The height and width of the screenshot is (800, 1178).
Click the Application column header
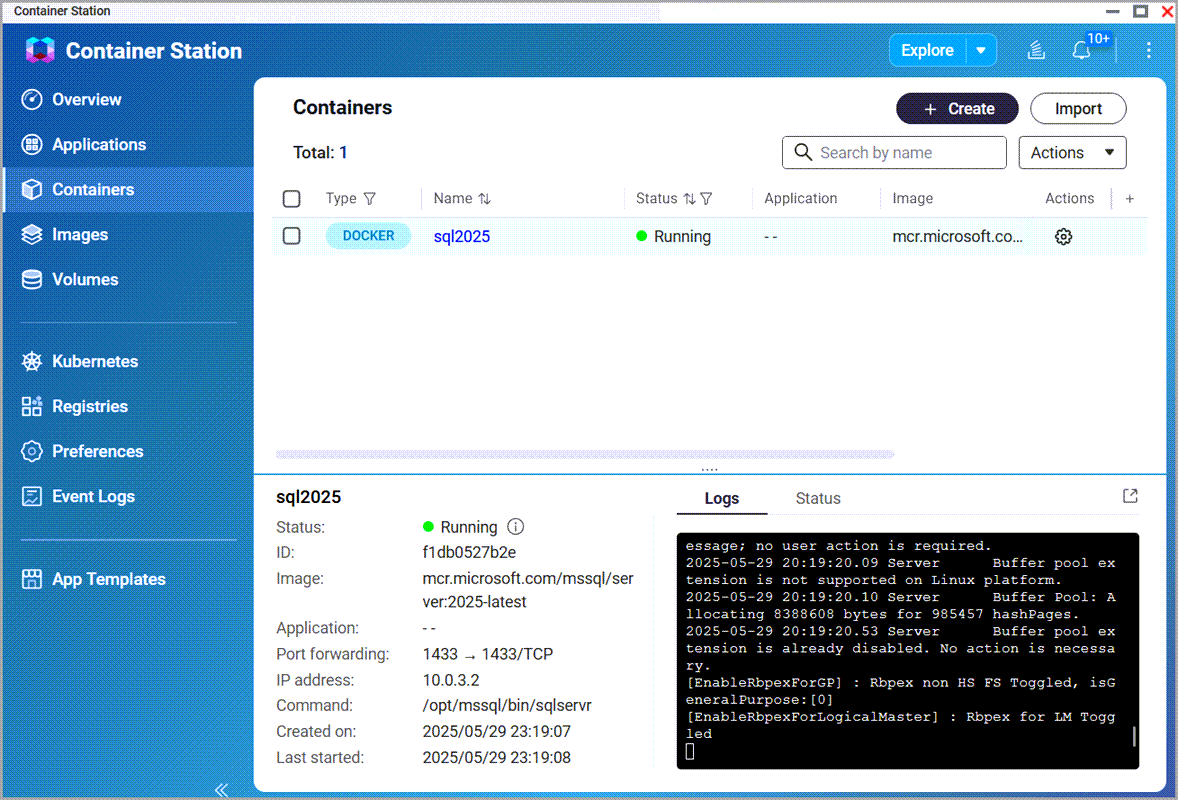point(800,198)
